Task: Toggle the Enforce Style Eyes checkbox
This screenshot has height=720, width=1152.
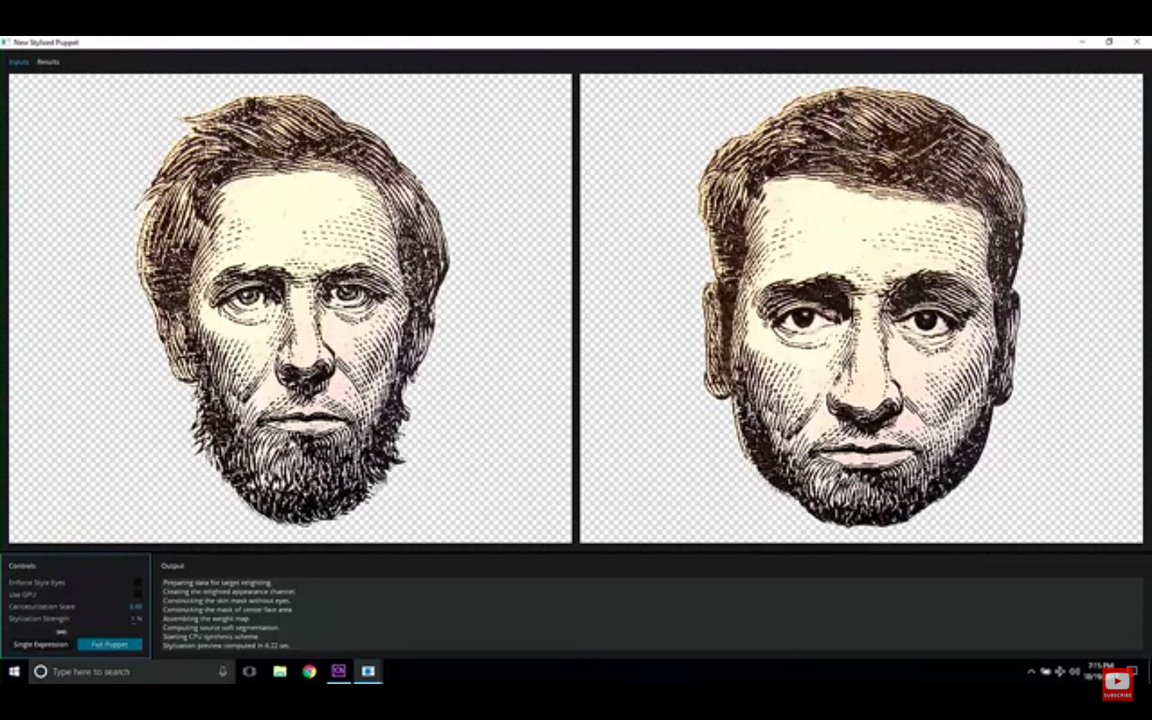Action: (x=137, y=583)
